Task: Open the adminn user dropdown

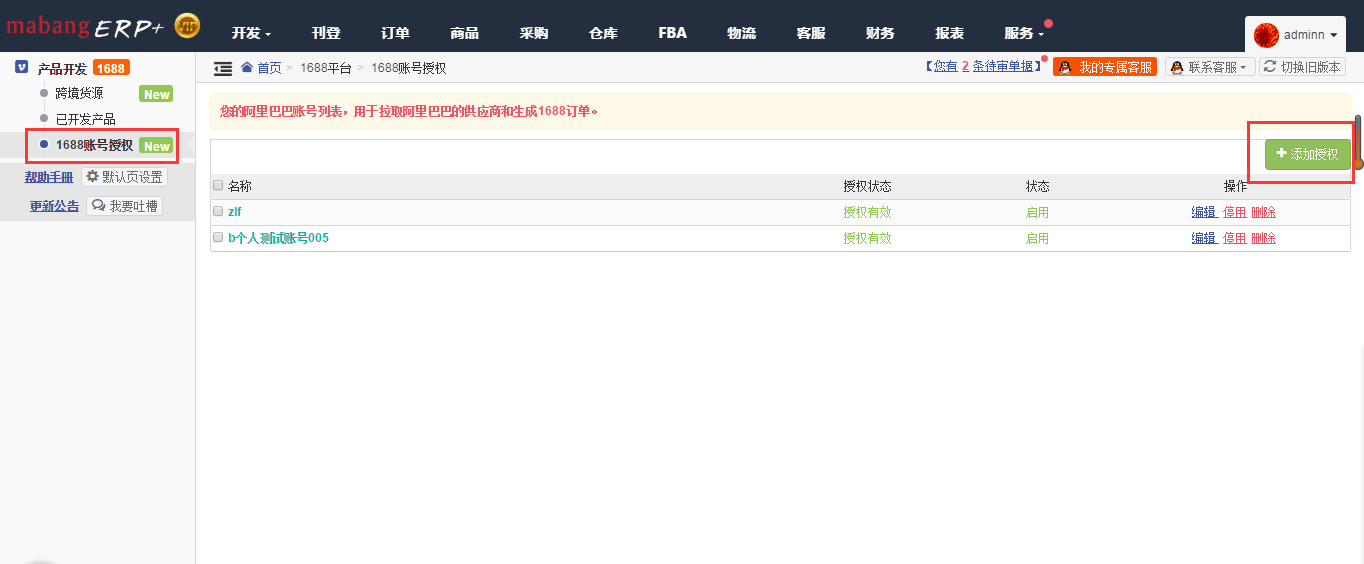Action: pos(1295,35)
